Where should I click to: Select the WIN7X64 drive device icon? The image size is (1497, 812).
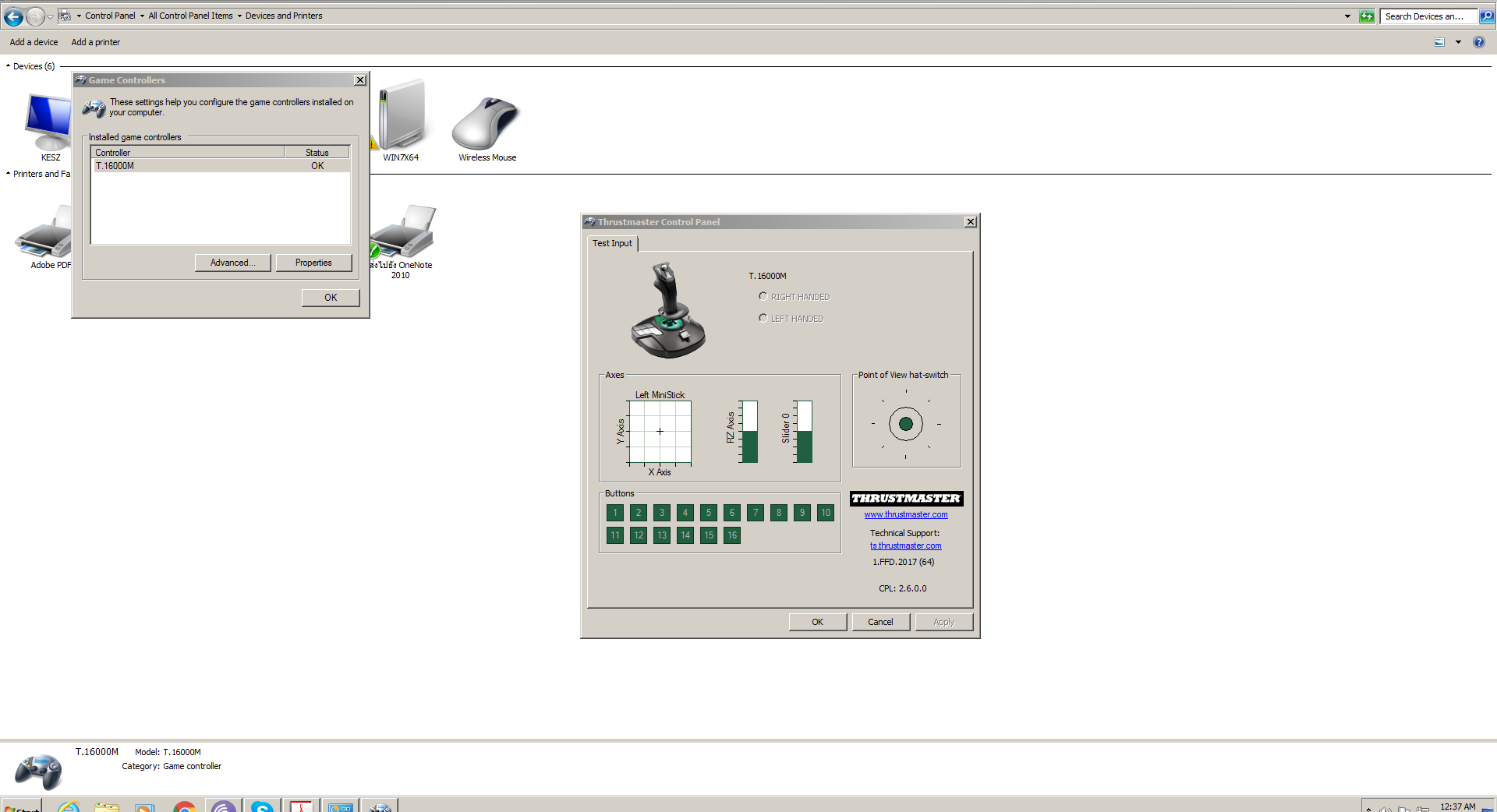pos(402,117)
